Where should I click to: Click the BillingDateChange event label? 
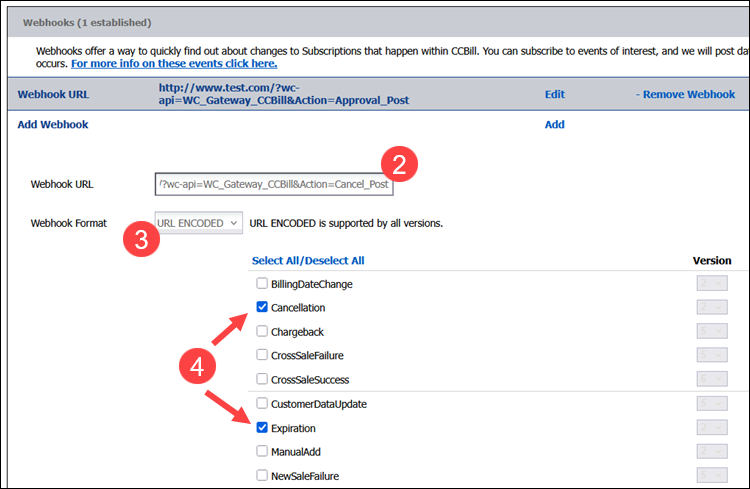[x=311, y=284]
